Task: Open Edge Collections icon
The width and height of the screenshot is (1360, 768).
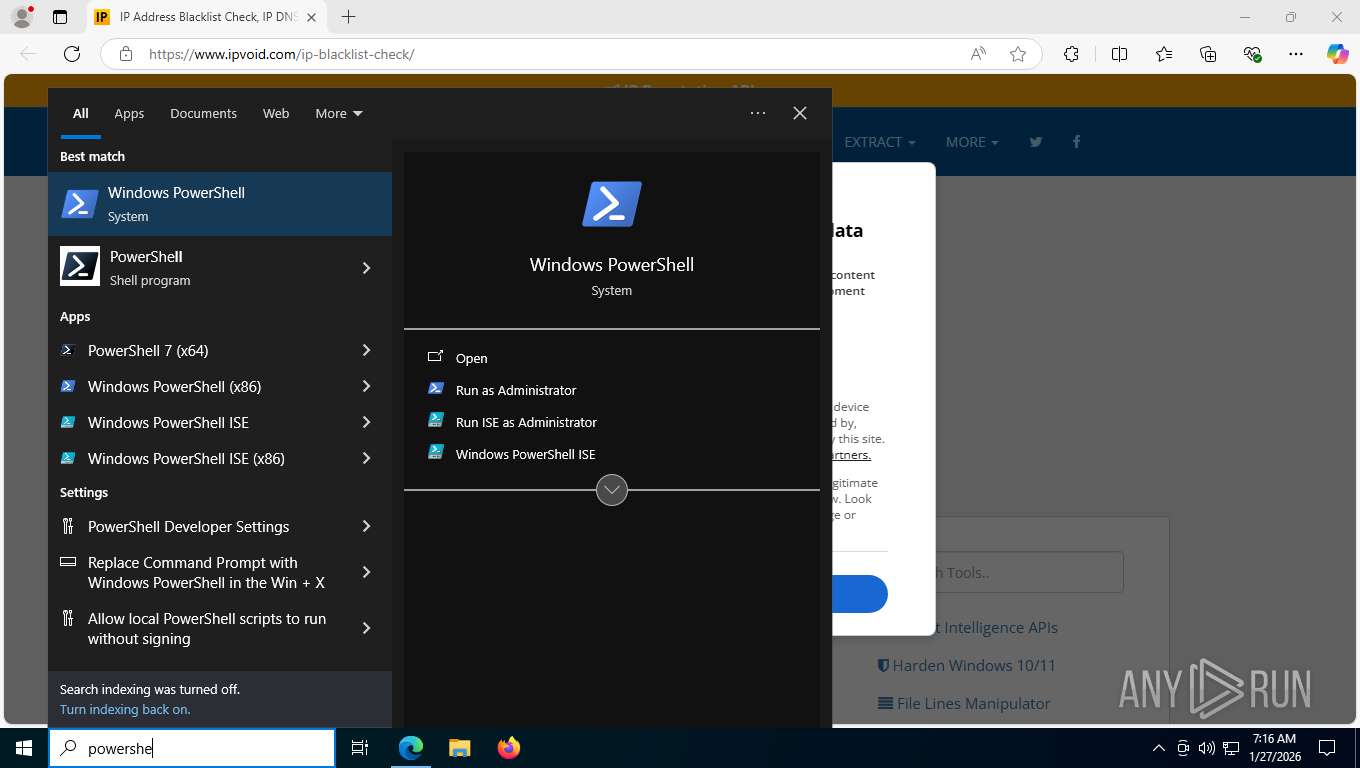Action: pos(1208,54)
